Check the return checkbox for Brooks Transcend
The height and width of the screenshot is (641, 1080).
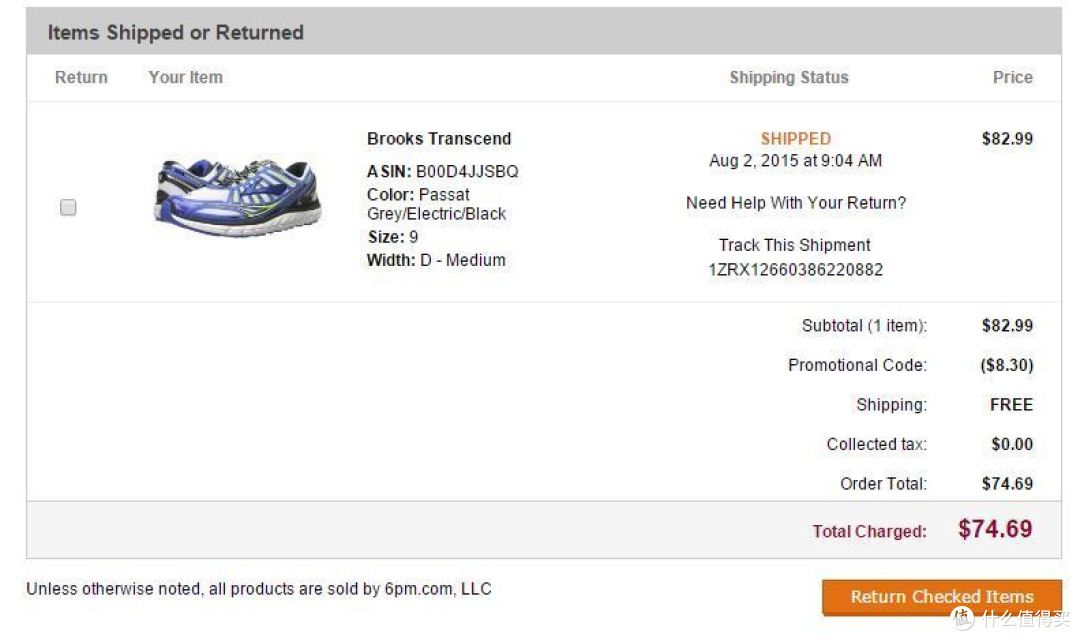[68, 207]
